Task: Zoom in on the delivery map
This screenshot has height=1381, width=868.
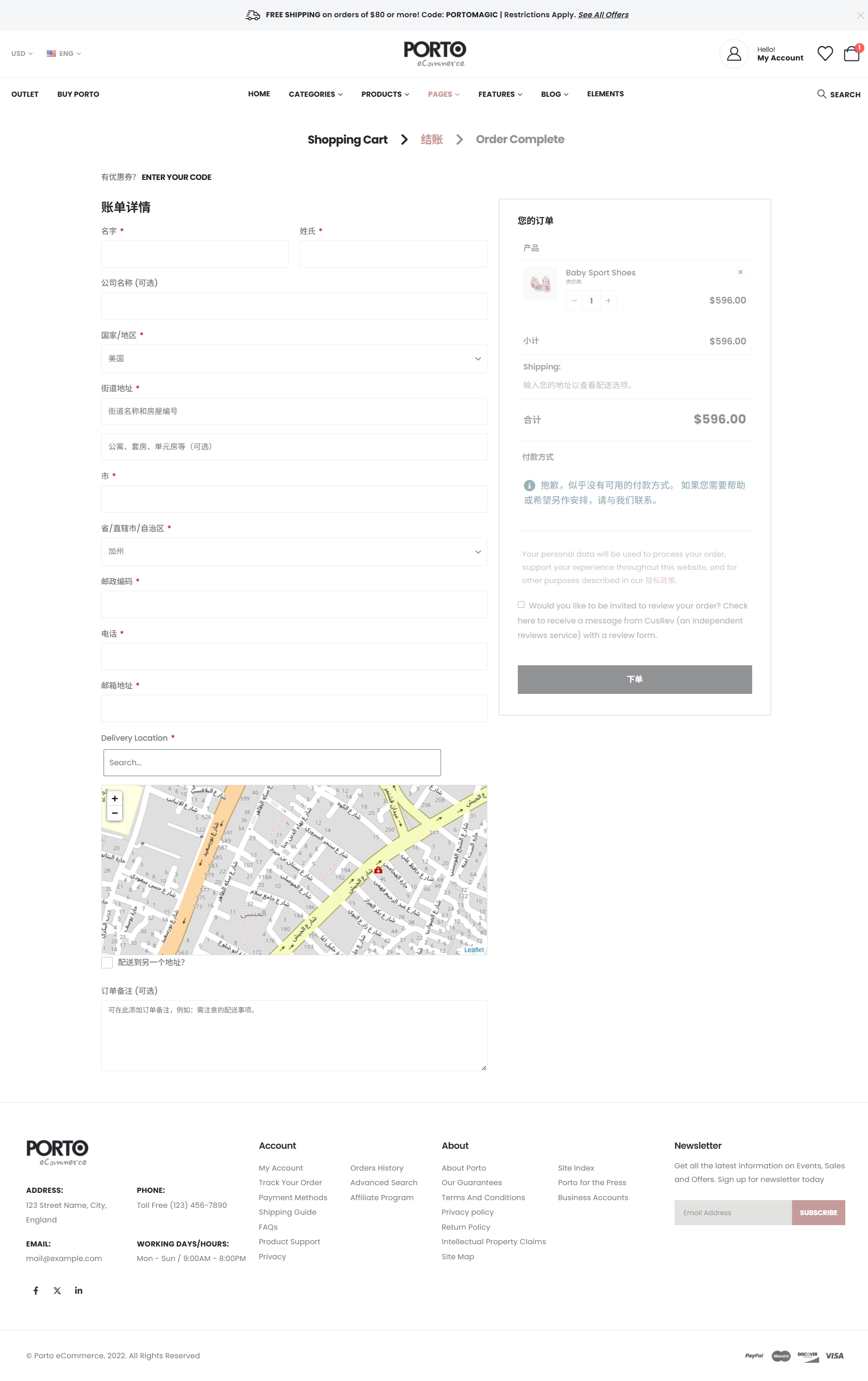Action: [x=114, y=798]
